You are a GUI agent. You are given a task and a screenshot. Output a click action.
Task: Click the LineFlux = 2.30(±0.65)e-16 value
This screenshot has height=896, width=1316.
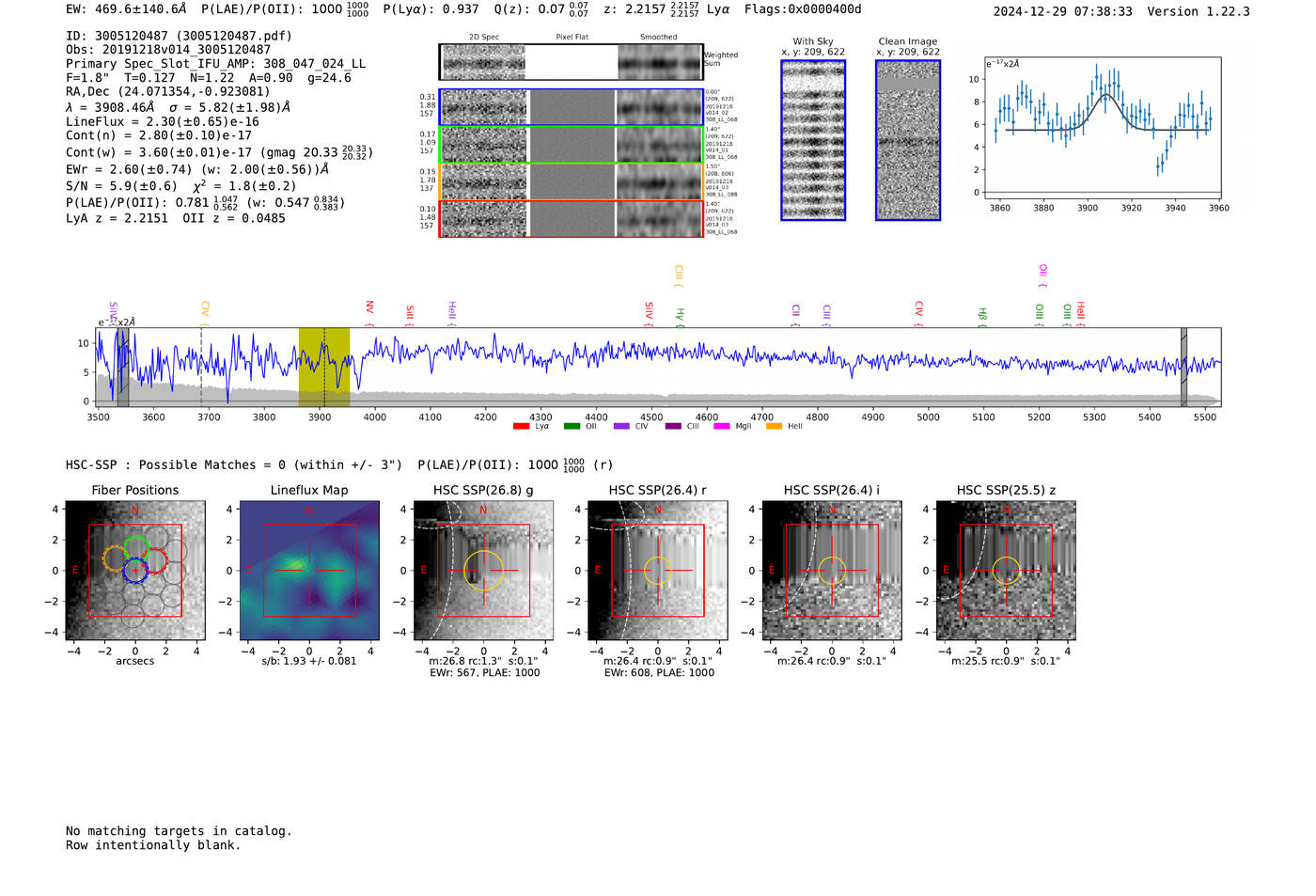(x=162, y=121)
